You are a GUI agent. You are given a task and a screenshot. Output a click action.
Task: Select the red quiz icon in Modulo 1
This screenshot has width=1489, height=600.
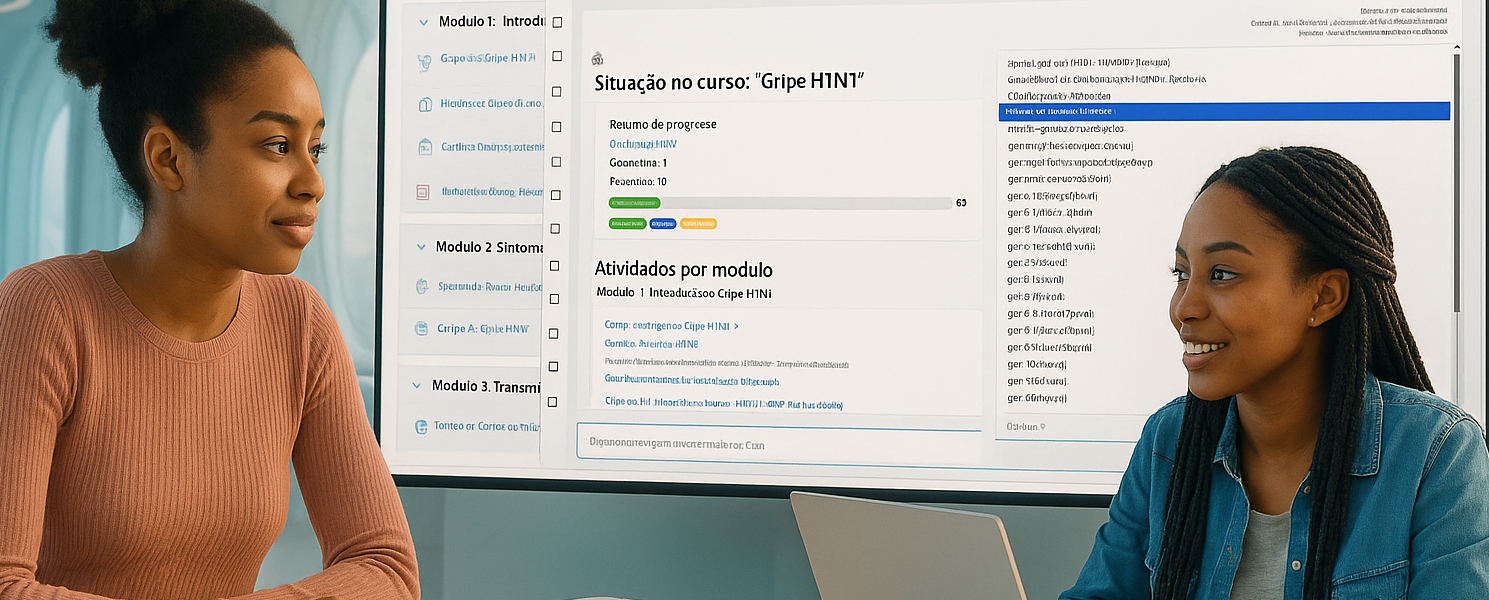pyautogui.click(x=424, y=191)
